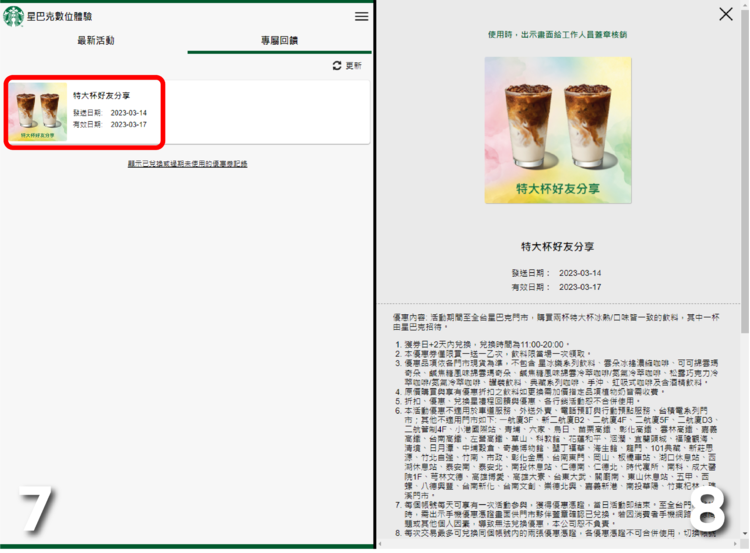
Task: Open the 顯示已兌換或過期未使用的優惠券記錄 link
Action: [x=187, y=163]
